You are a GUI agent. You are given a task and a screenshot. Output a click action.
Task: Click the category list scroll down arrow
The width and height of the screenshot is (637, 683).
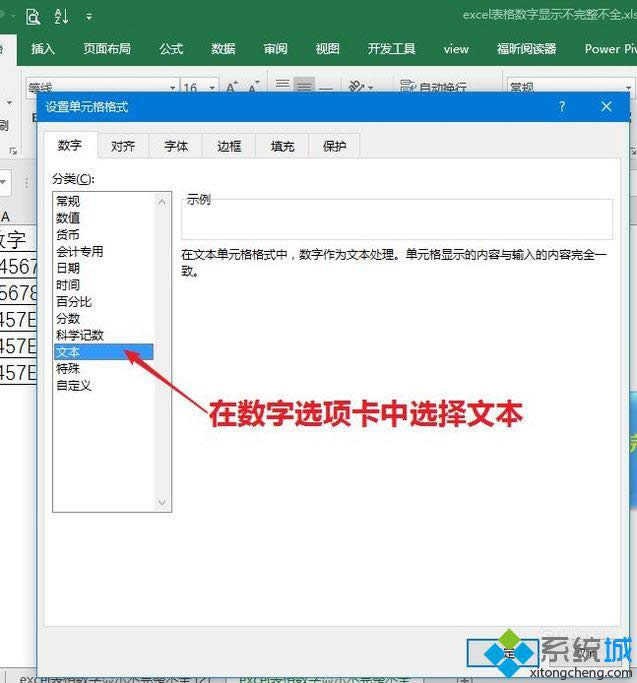click(x=162, y=502)
